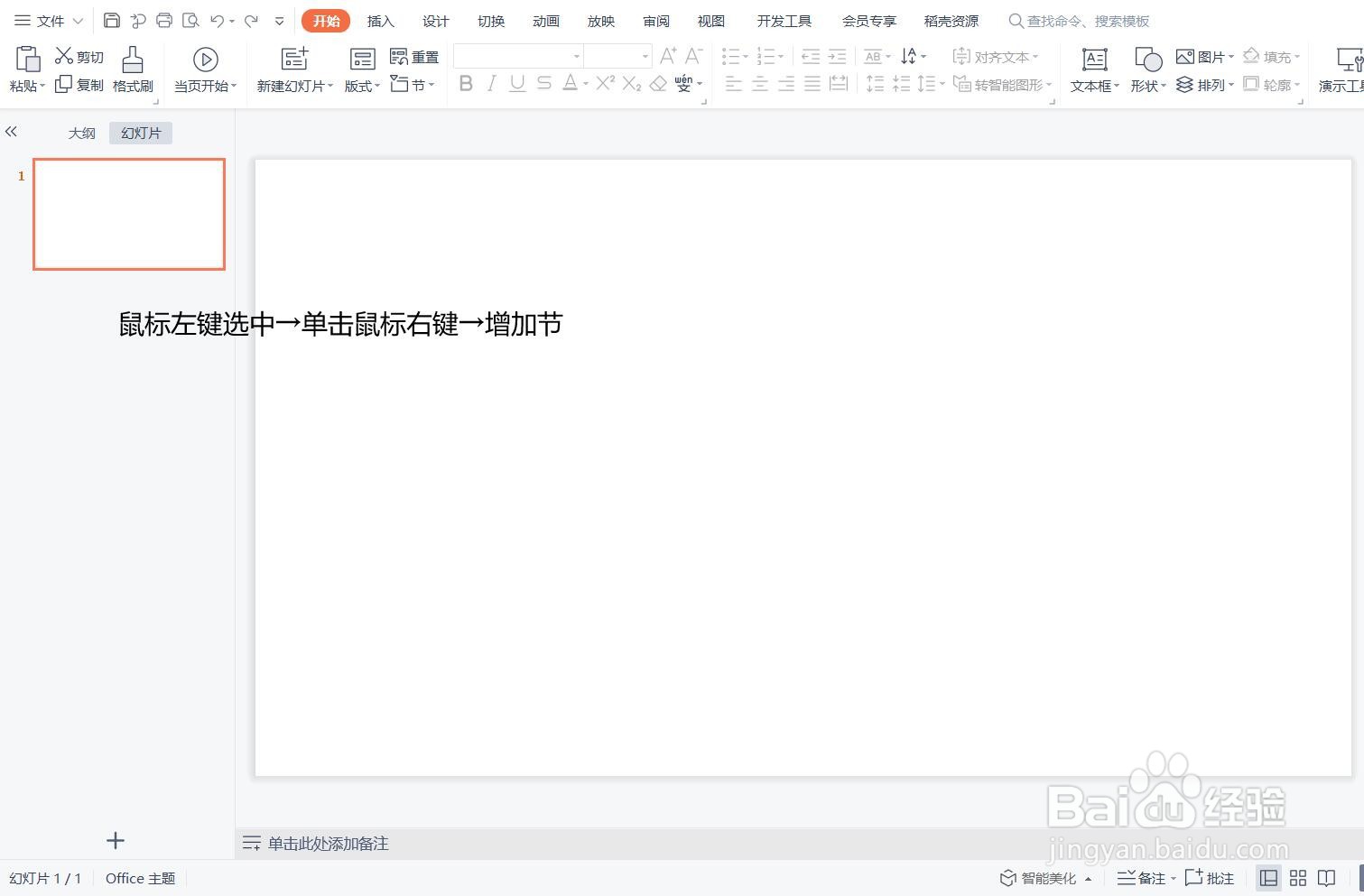The height and width of the screenshot is (896, 1364).
Task: Toggle bold formatting
Action: click(465, 83)
